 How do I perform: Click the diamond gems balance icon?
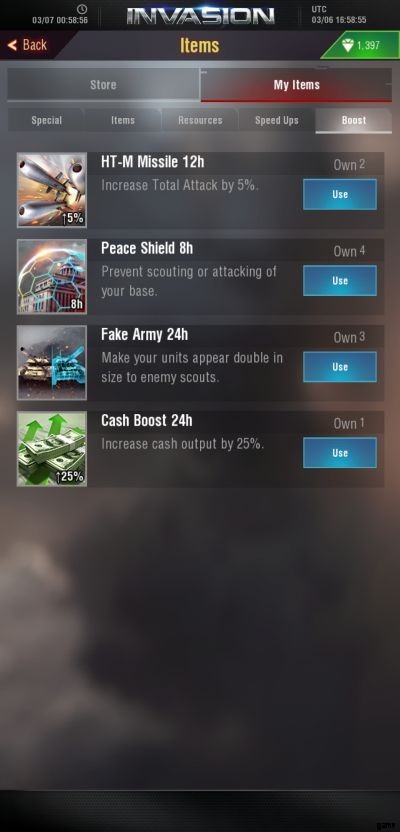[x=347, y=46]
